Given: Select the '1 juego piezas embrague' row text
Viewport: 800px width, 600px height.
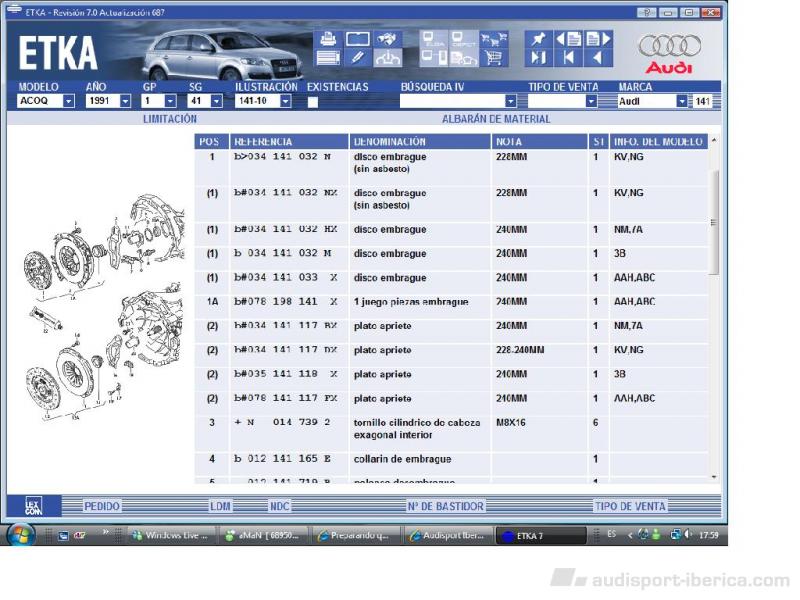Looking at the screenshot, I should (411, 302).
